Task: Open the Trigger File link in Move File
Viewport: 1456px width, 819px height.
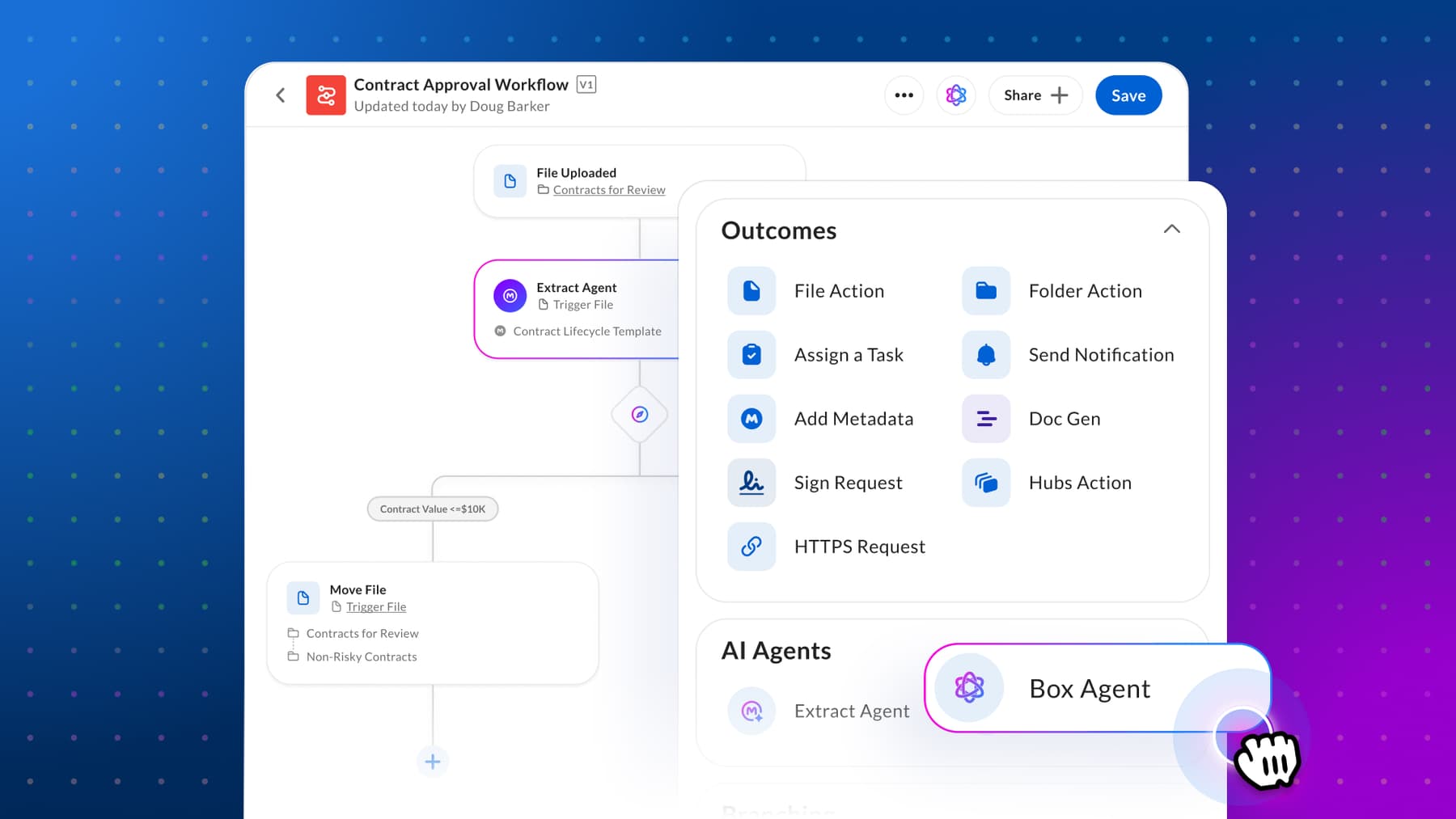Action: coord(376,607)
